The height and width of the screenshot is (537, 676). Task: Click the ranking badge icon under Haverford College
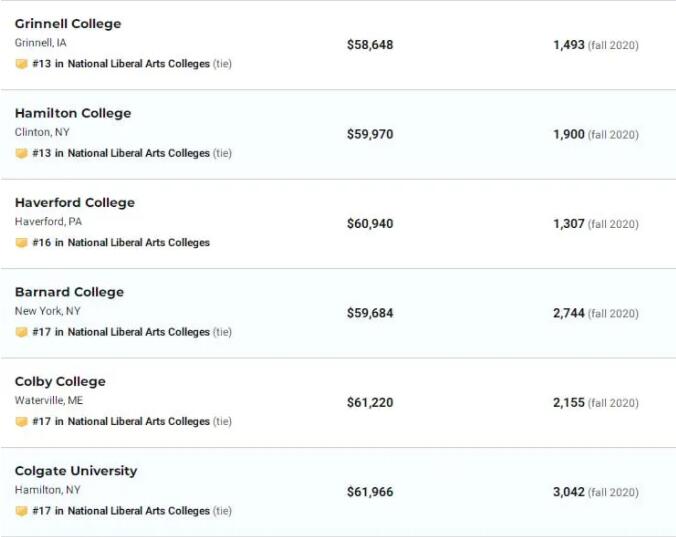(21, 243)
